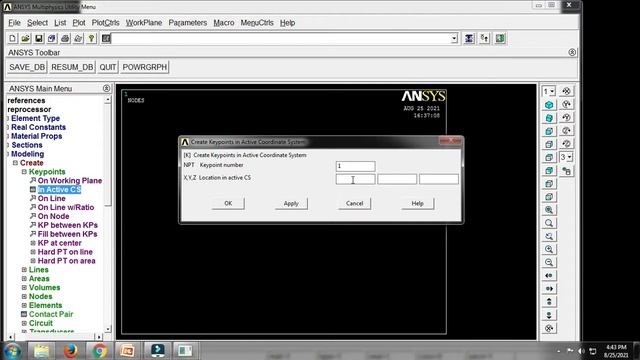Viewport: 640px width, 360px height.
Task: Select 'Hard PT on line' tree item
Action: click(x=65, y=252)
